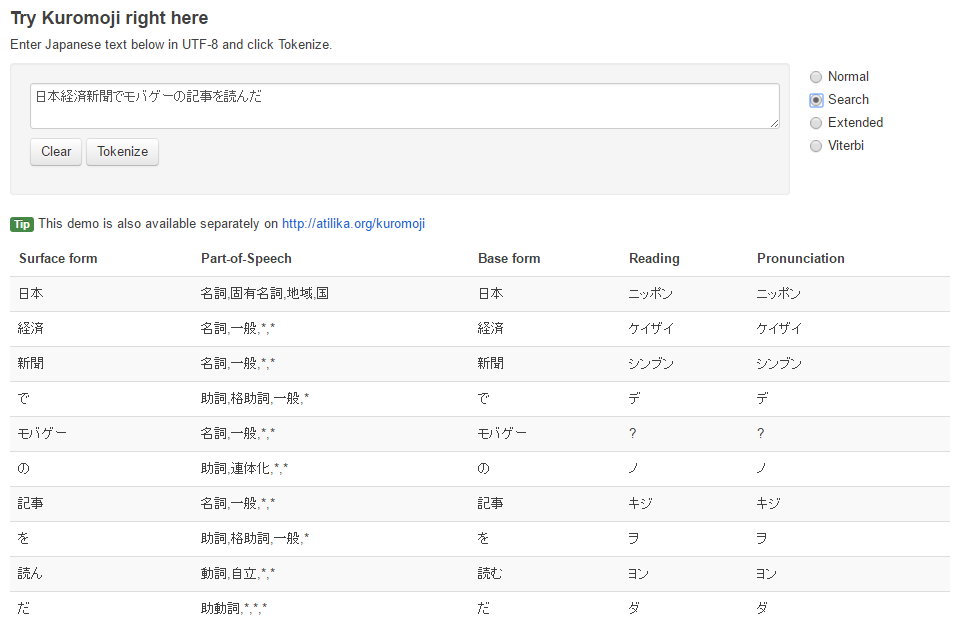
Task: Click the textarea resize handle corner
Action: point(774,123)
